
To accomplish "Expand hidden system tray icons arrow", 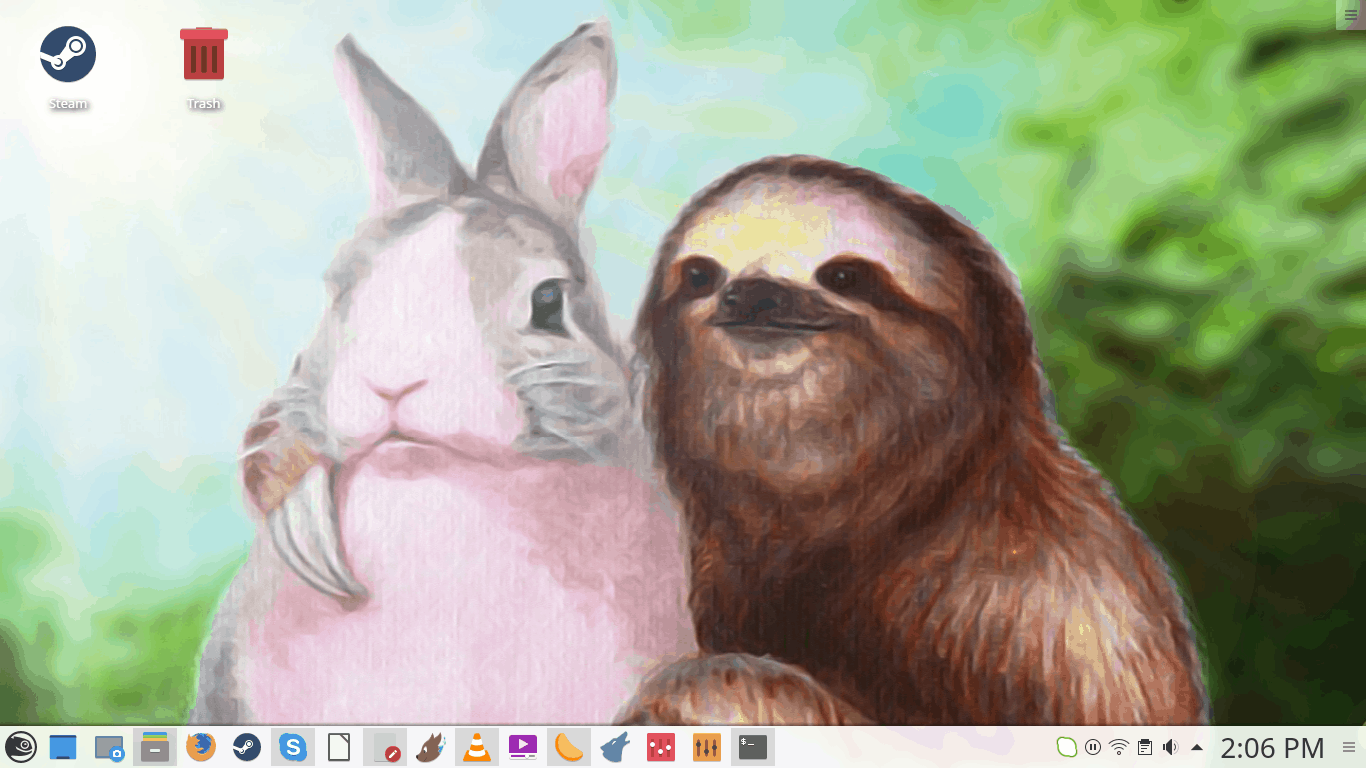I will click(1197, 747).
